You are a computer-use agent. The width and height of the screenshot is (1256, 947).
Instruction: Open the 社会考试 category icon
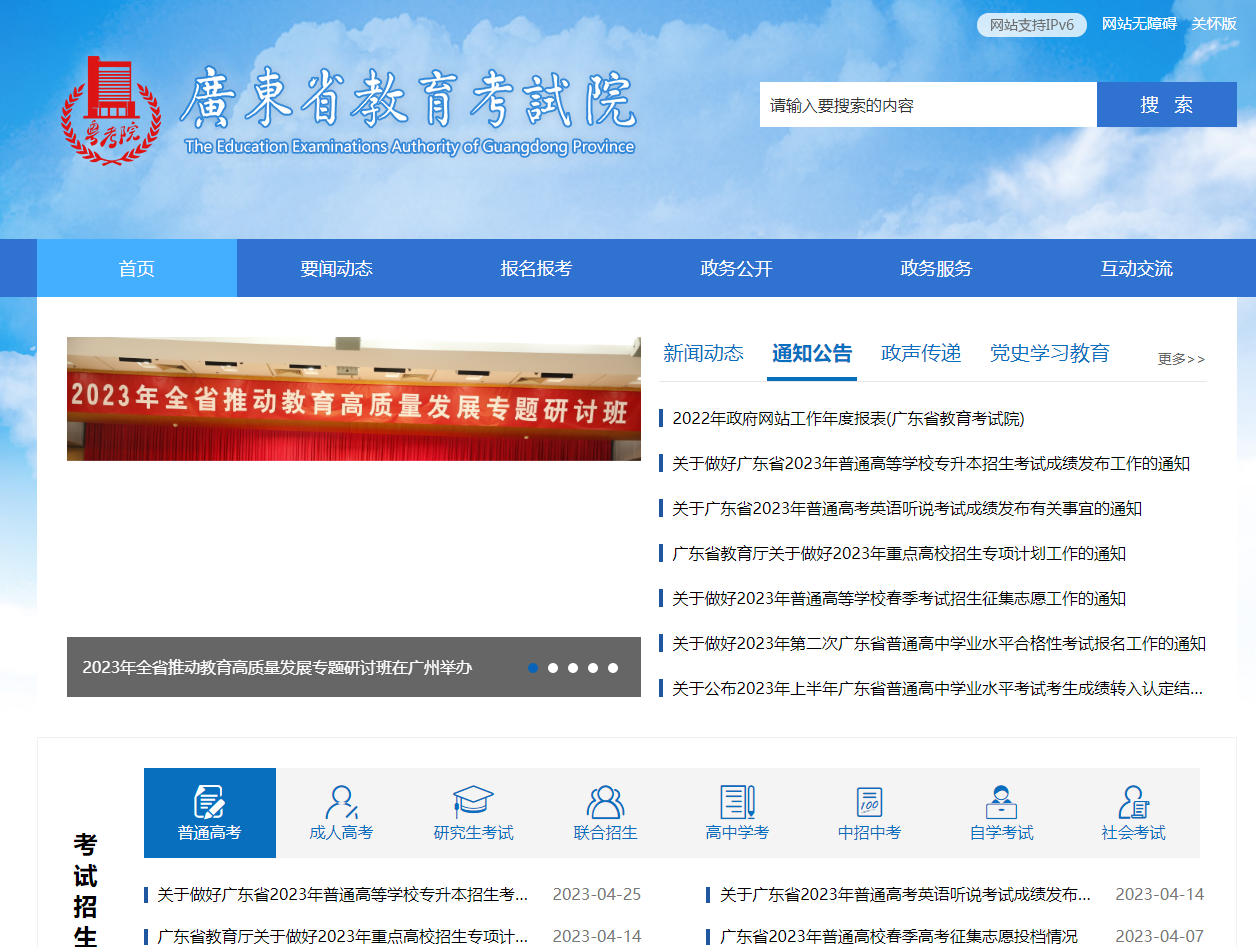(x=1134, y=813)
